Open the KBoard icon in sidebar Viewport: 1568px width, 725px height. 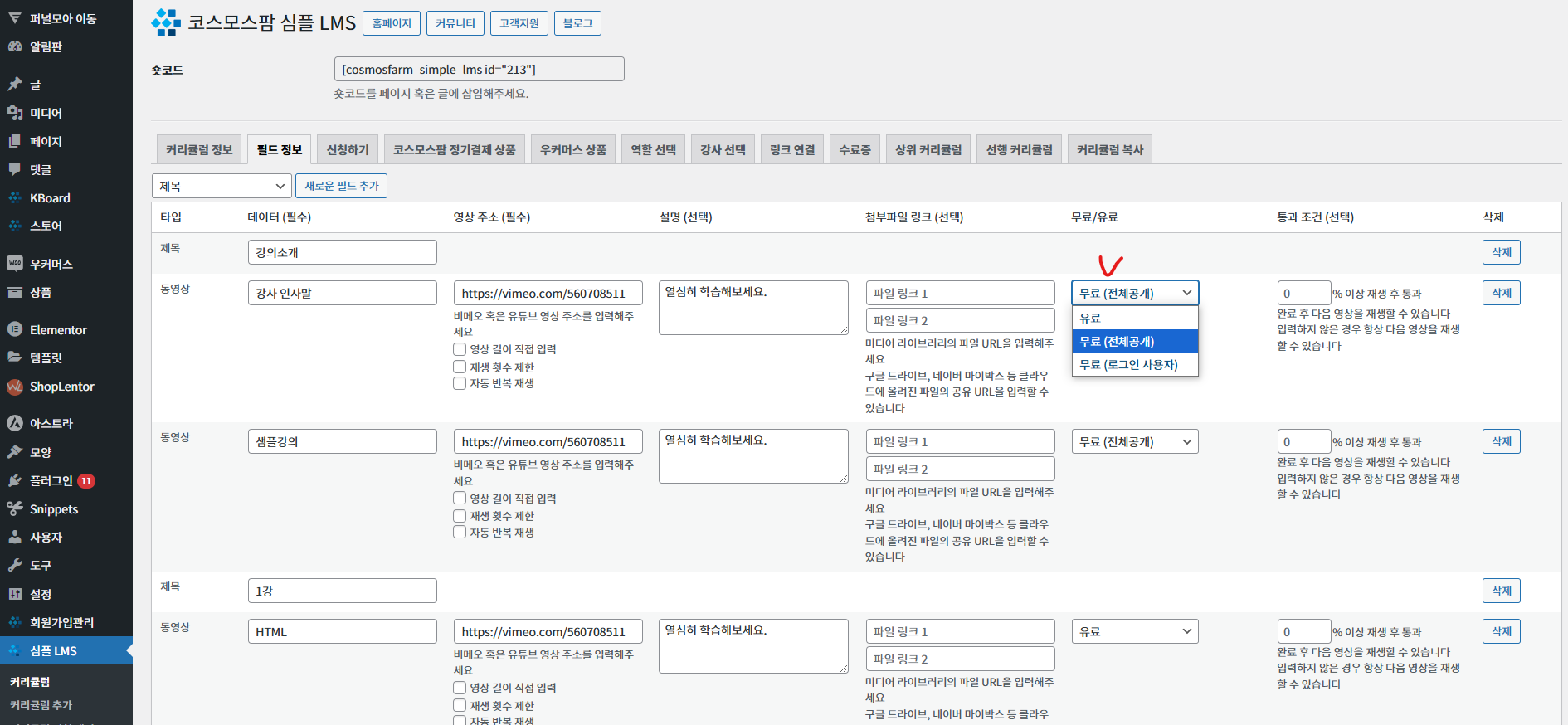[x=15, y=197]
